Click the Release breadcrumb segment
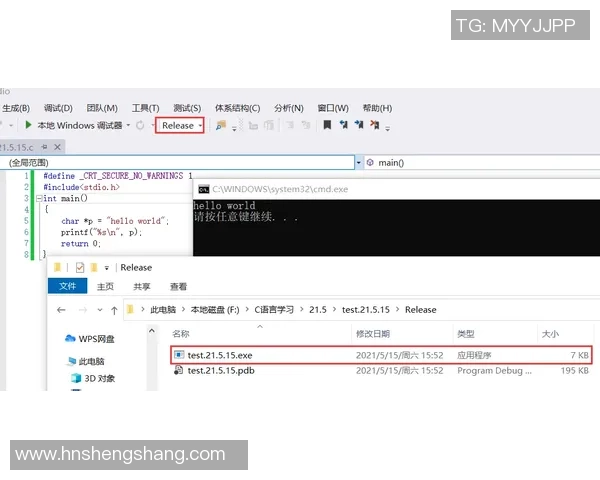Viewport: 600px width, 480px height. tap(421, 310)
